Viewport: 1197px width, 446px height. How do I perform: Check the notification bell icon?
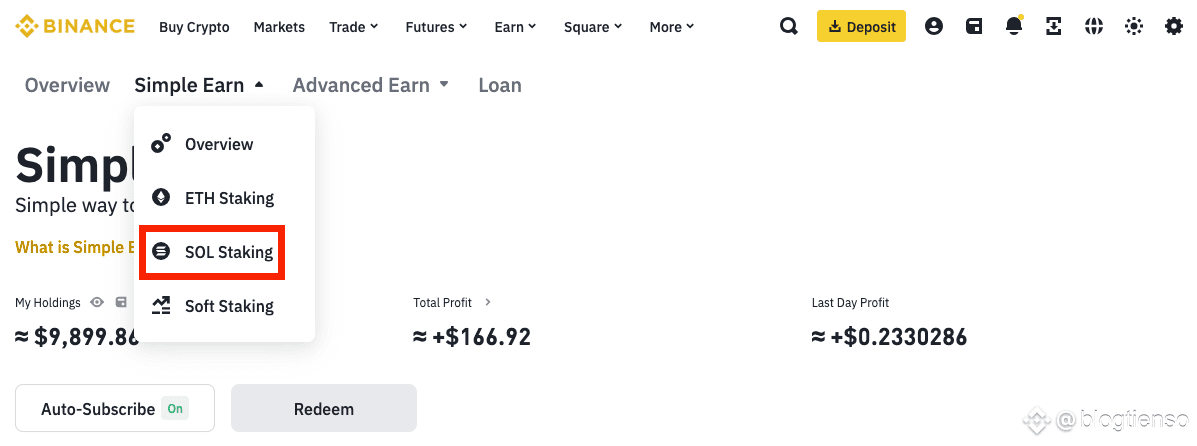point(1014,26)
